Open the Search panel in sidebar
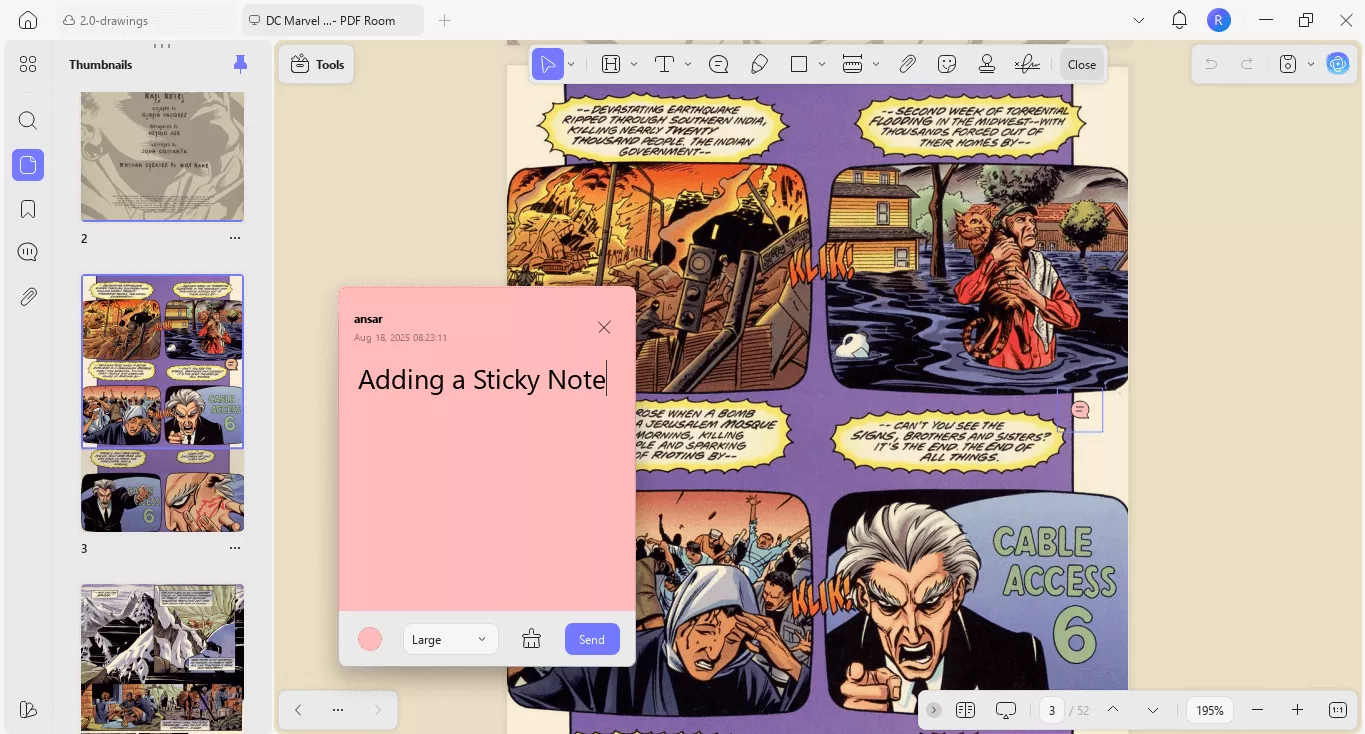1365x734 pixels. pos(28,121)
